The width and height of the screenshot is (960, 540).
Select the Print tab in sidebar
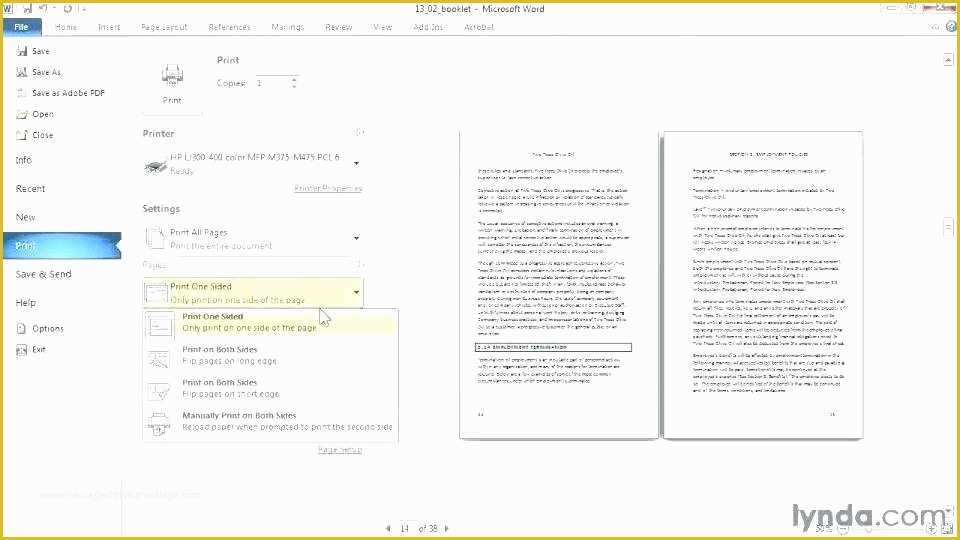tap(62, 246)
